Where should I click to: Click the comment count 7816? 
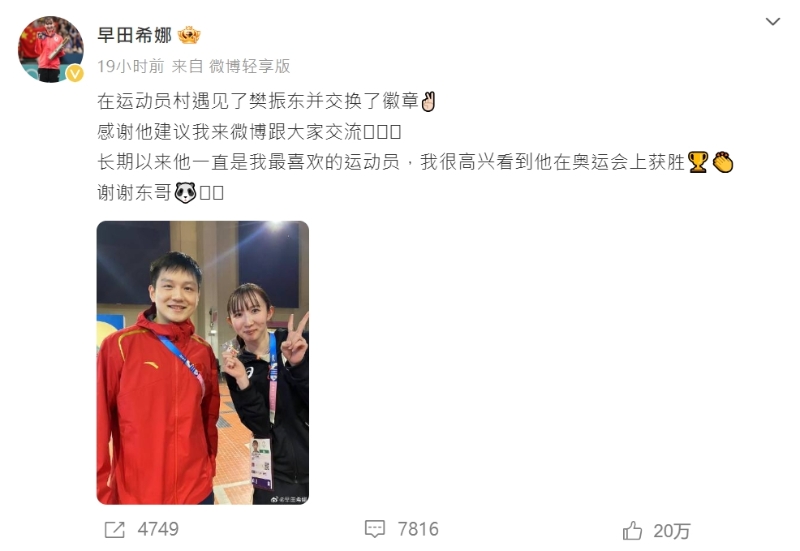tap(418, 529)
